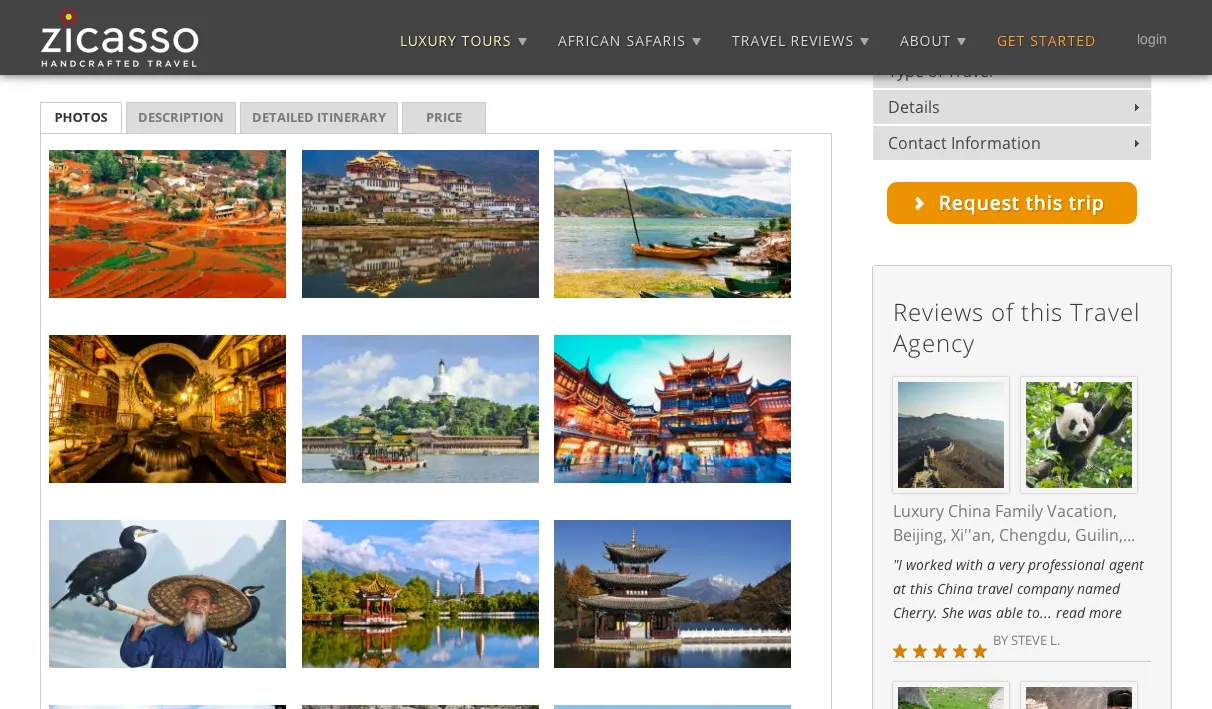Click the read more review link
Image resolution: width=1212 pixels, height=709 pixels.
1089,613
